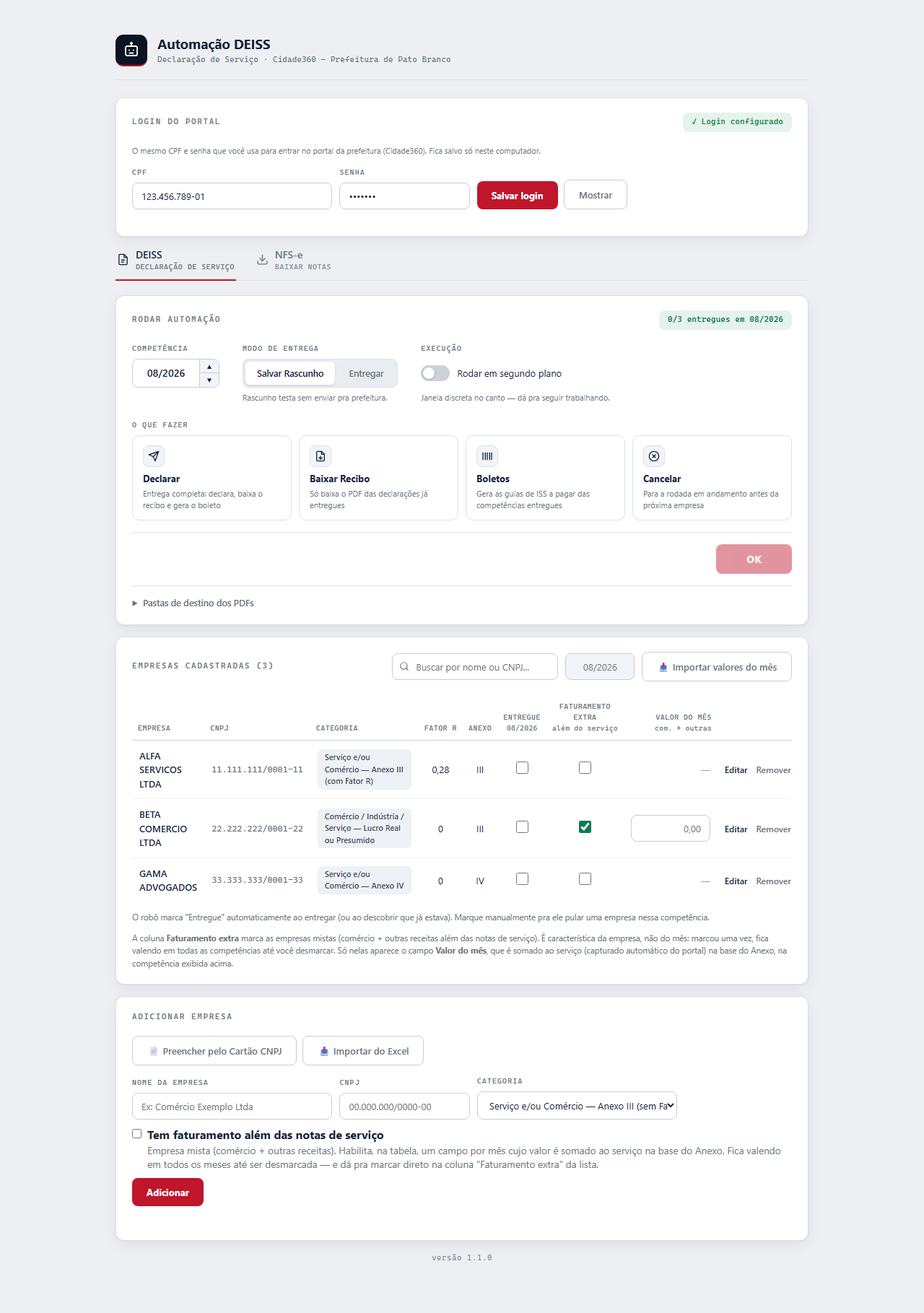The width and height of the screenshot is (924, 1313).
Task: Click Importar valores do mês button
Action: coord(717,667)
